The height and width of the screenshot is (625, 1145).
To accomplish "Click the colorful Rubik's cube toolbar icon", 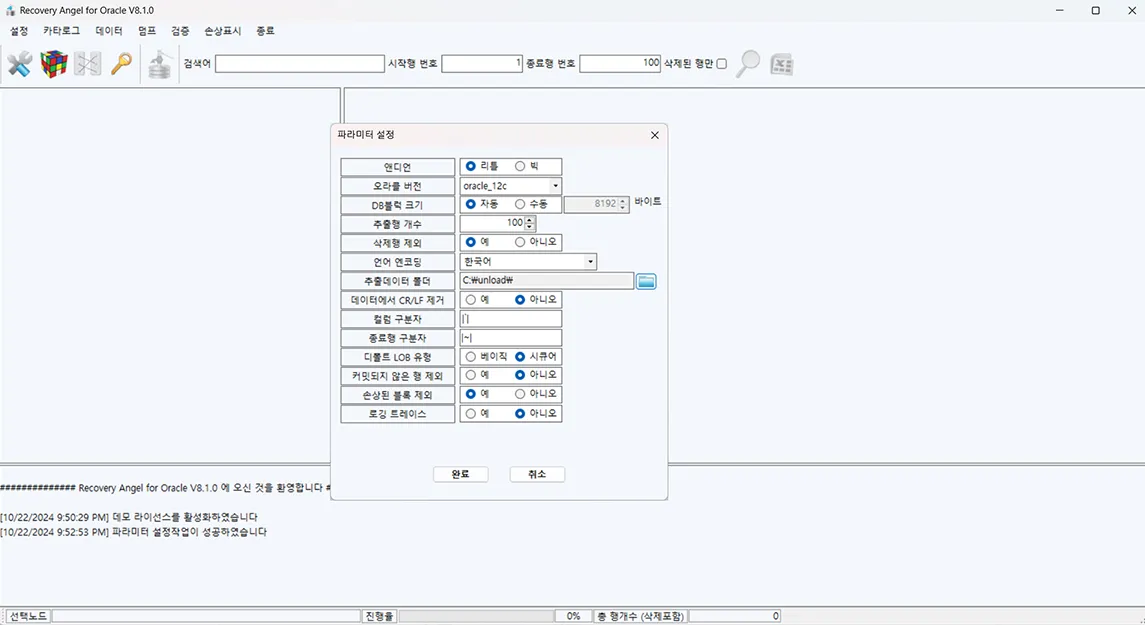I will (54, 65).
